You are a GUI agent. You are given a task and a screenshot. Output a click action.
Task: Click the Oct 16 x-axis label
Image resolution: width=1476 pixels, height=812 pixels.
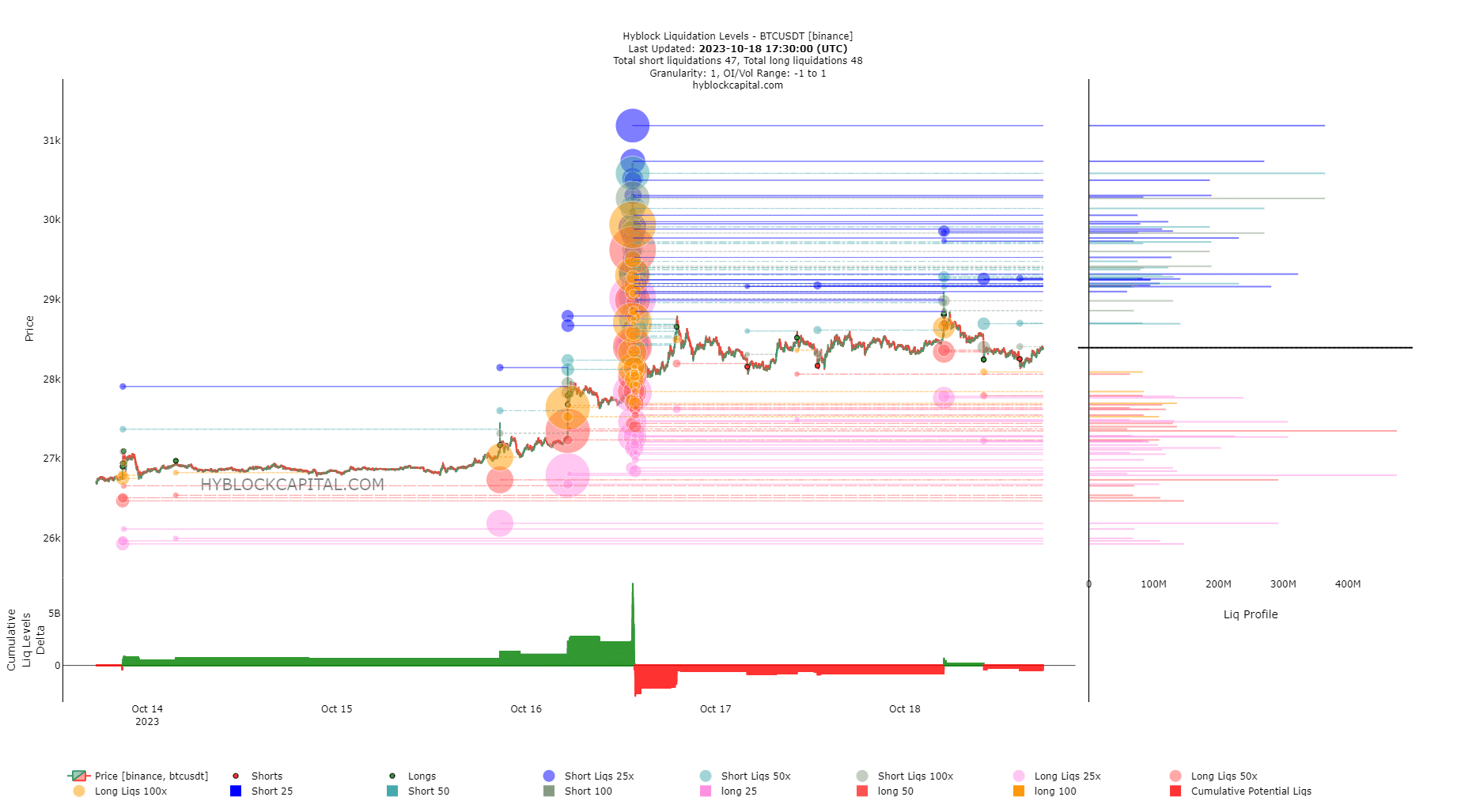[x=526, y=709]
